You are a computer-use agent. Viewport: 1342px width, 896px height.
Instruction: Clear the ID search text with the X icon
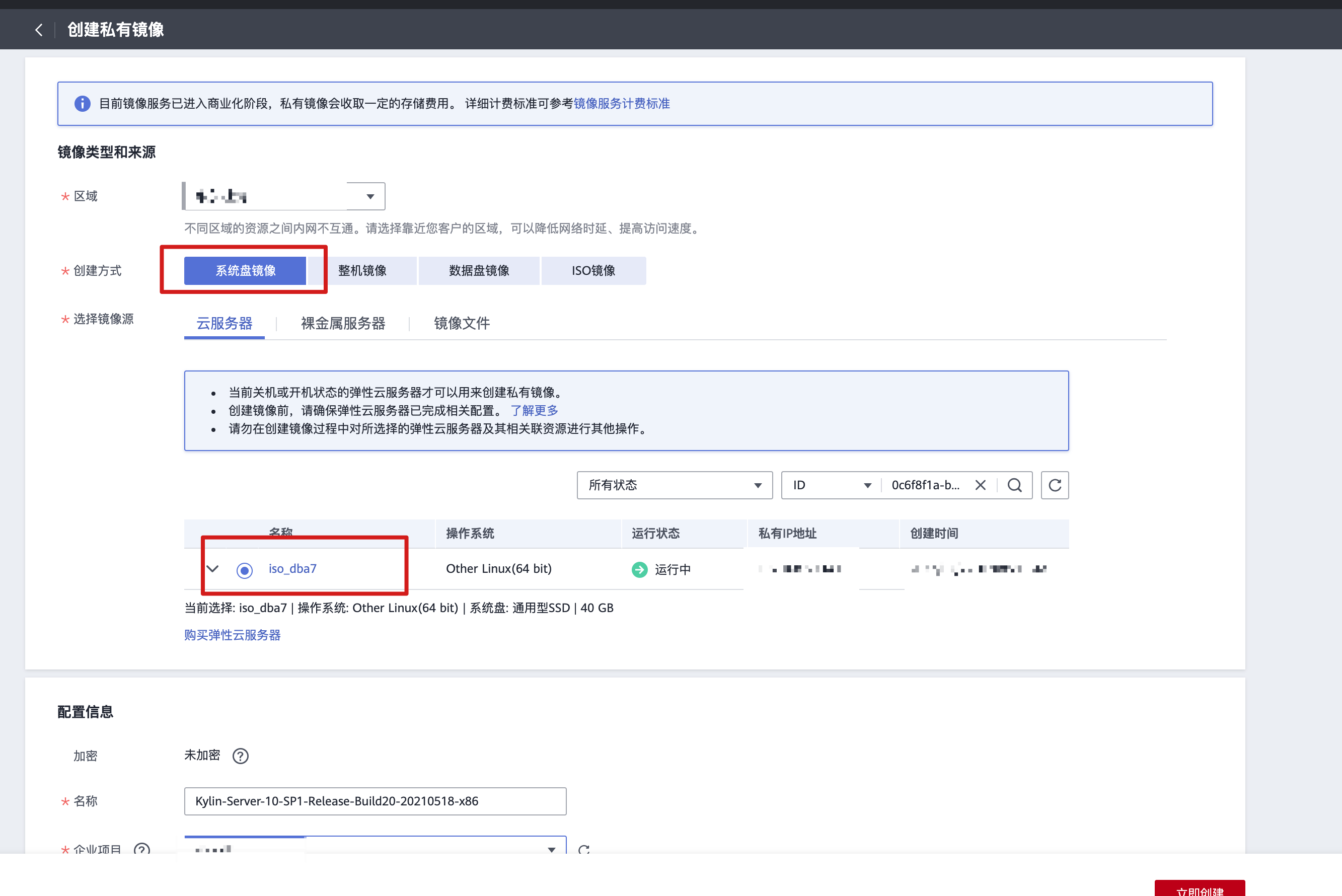click(x=981, y=485)
